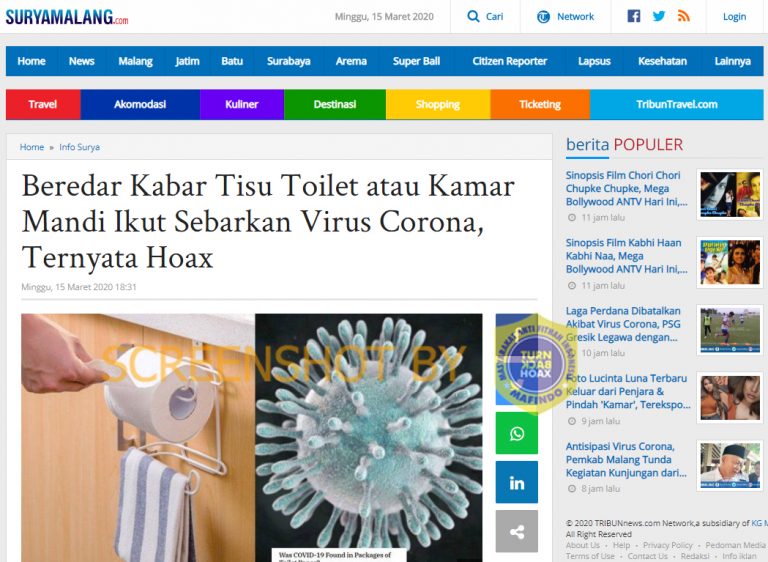Go to Citizen Reporter section
Image resolution: width=768 pixels, height=562 pixels.
click(509, 61)
